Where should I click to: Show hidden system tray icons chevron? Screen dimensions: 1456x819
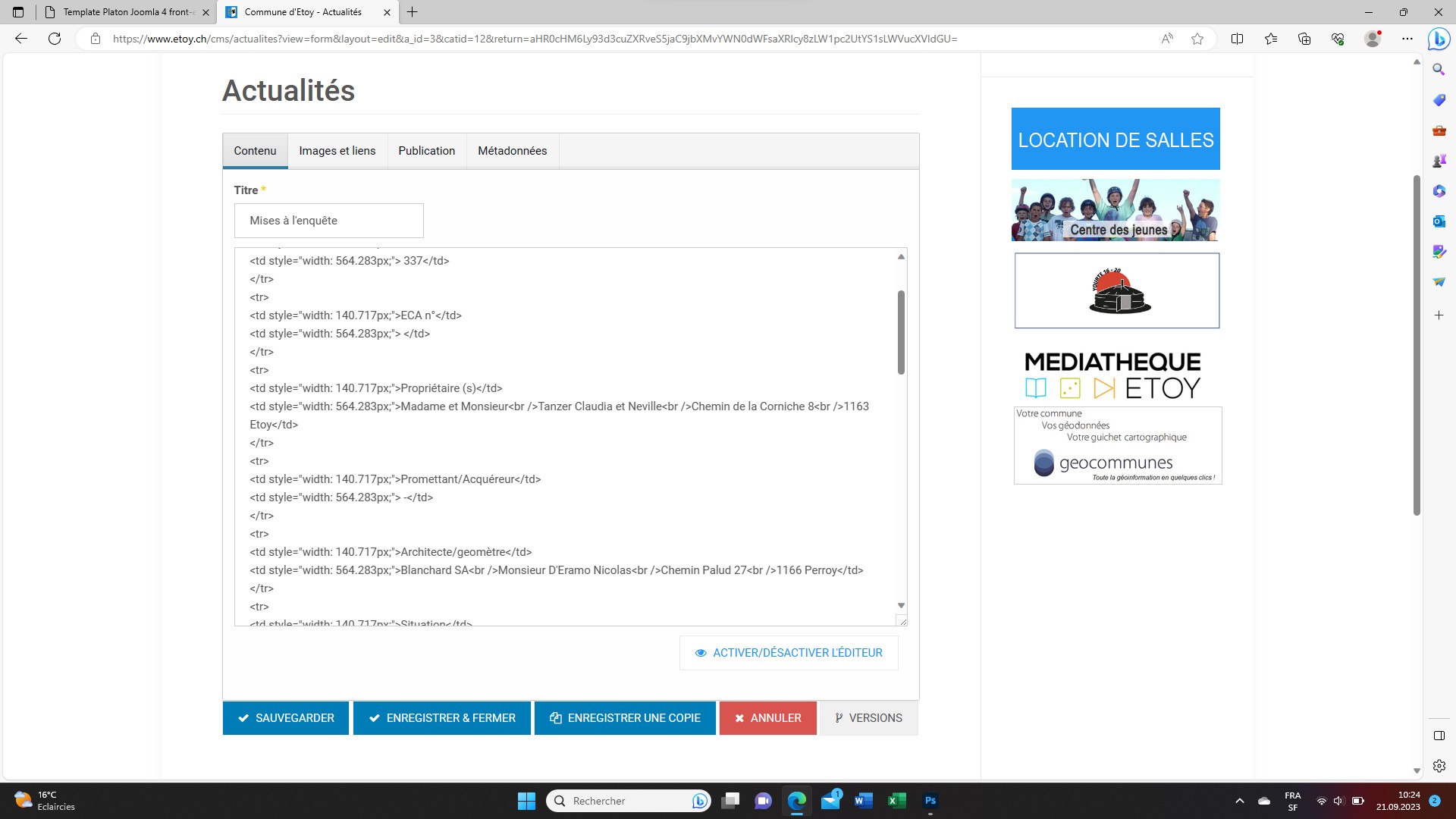[1239, 801]
